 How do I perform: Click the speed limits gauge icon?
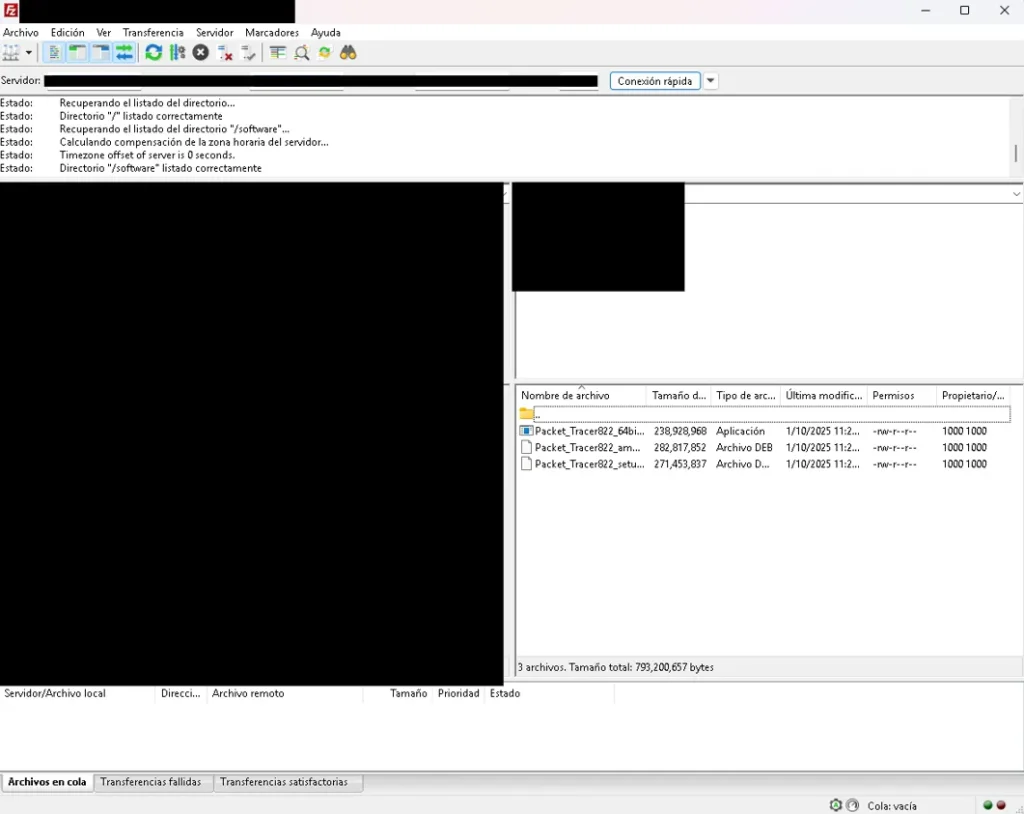point(852,805)
